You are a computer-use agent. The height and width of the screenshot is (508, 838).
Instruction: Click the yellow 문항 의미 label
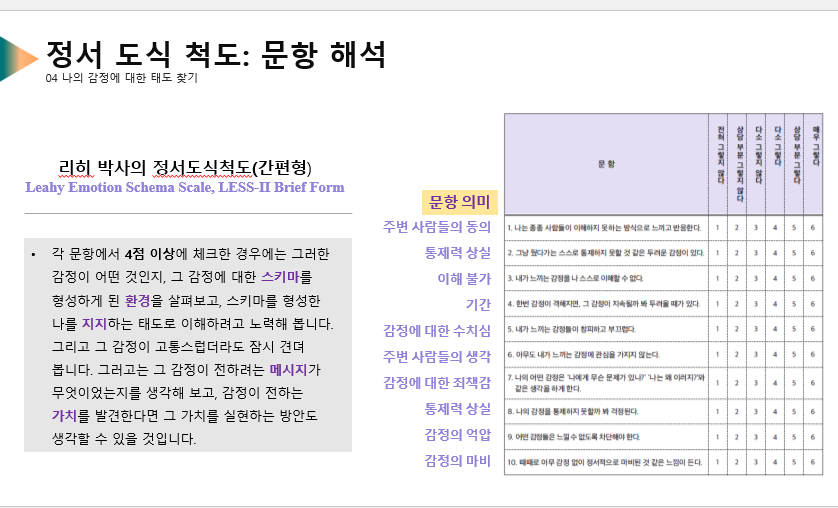click(460, 202)
